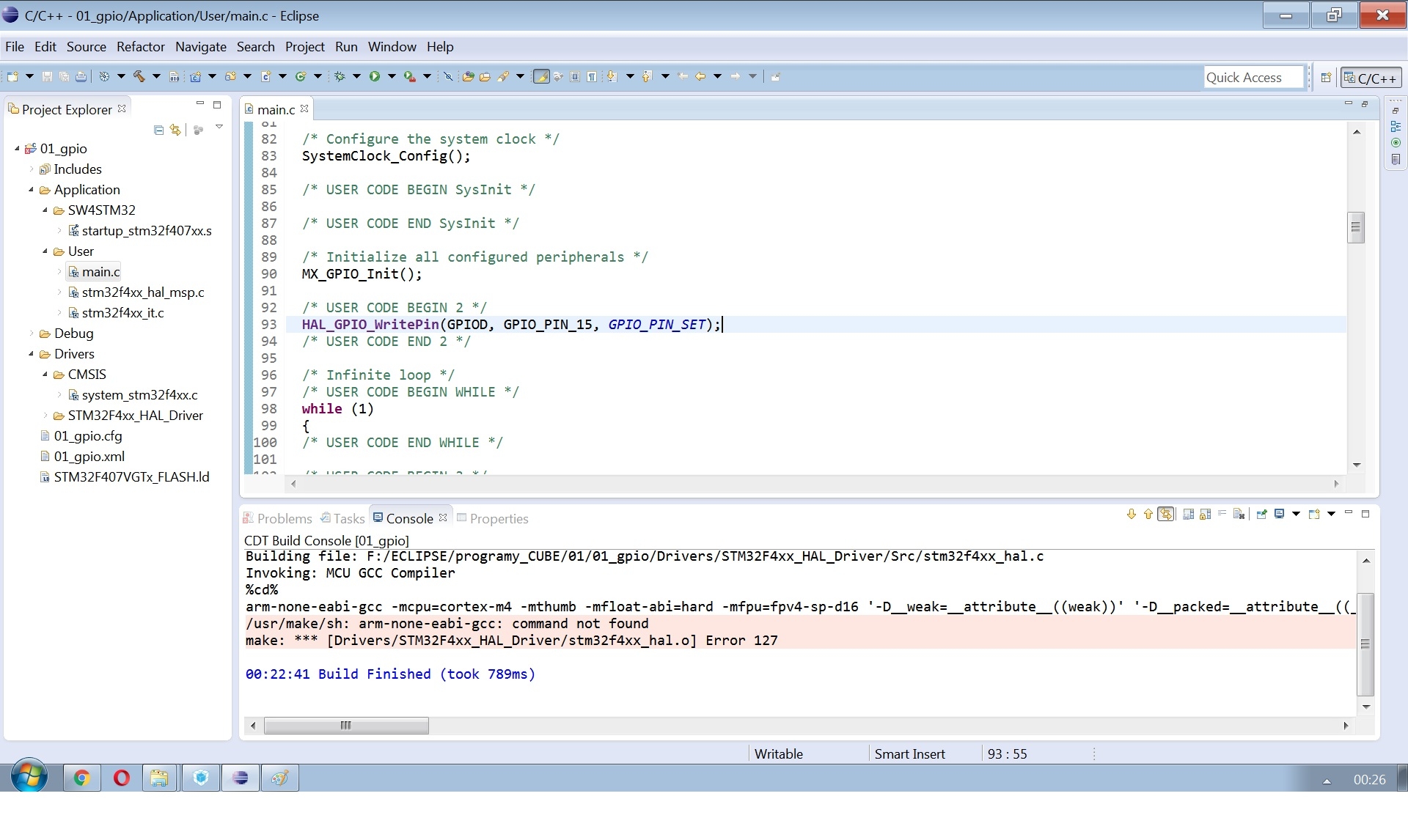Image resolution: width=1408 pixels, height=840 pixels.
Task: Click console Previous Error up arrow
Action: point(1148,514)
